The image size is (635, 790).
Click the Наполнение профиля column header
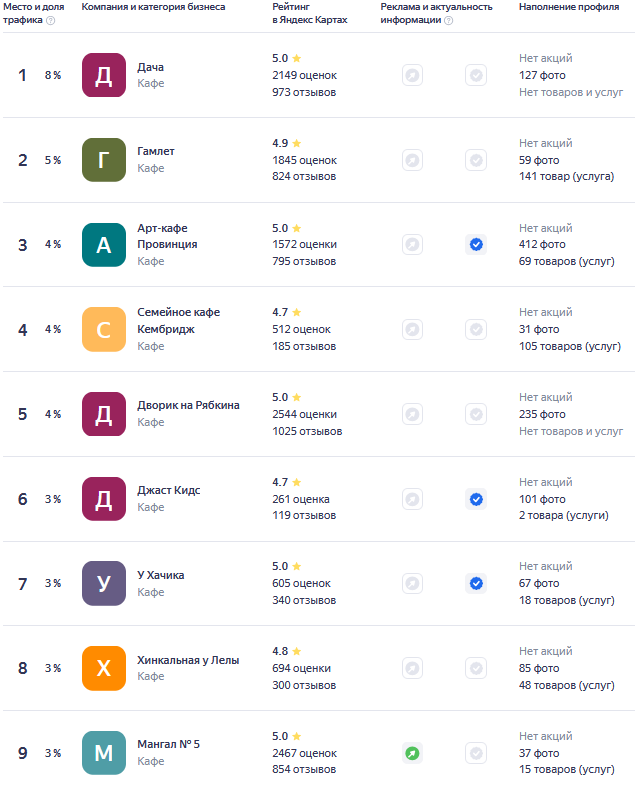[569, 7]
